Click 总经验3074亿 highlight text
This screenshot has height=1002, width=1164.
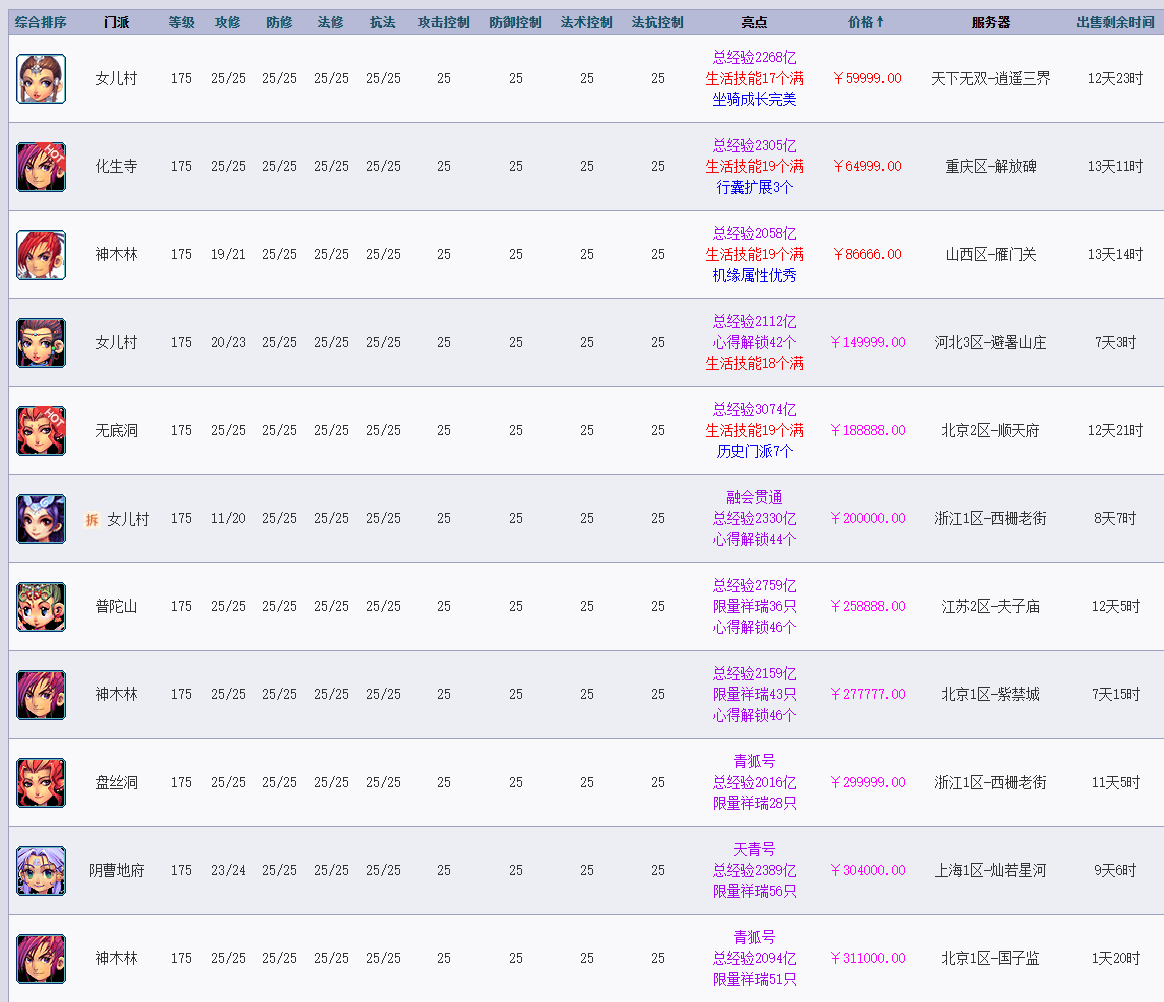(754, 410)
